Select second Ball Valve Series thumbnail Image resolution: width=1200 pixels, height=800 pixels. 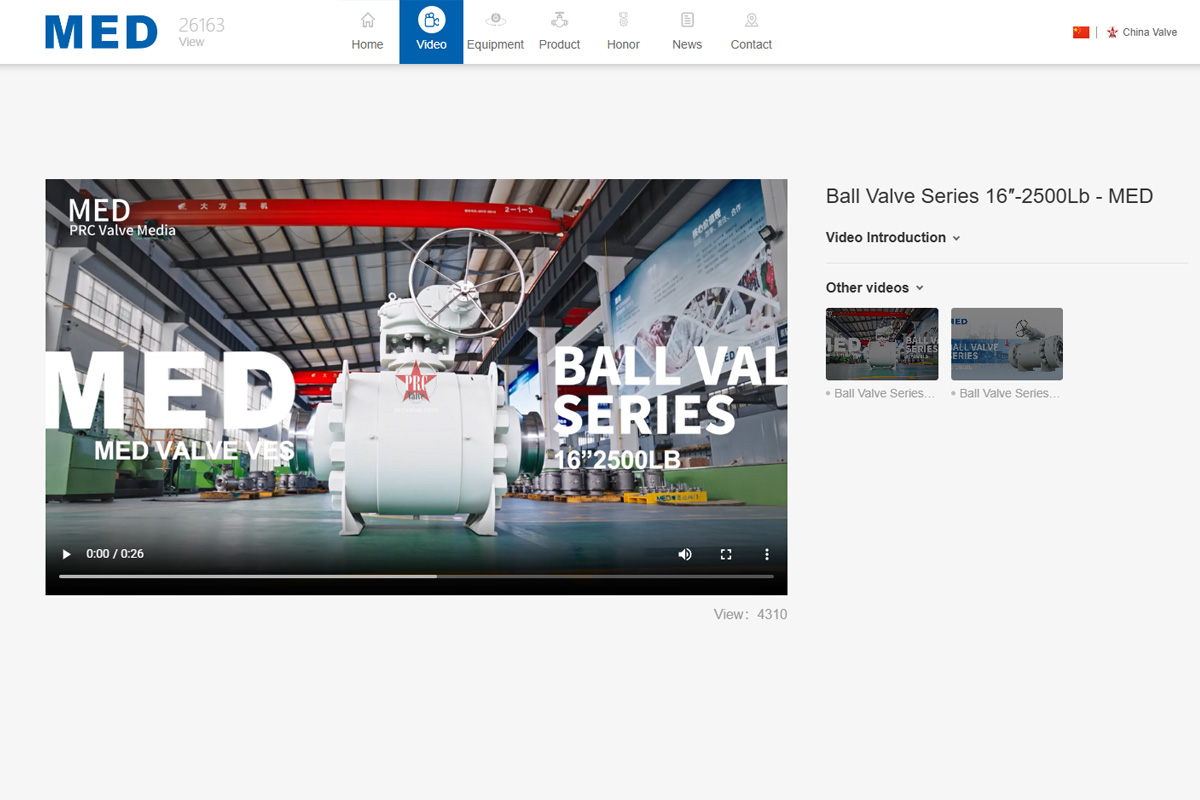click(x=1006, y=344)
